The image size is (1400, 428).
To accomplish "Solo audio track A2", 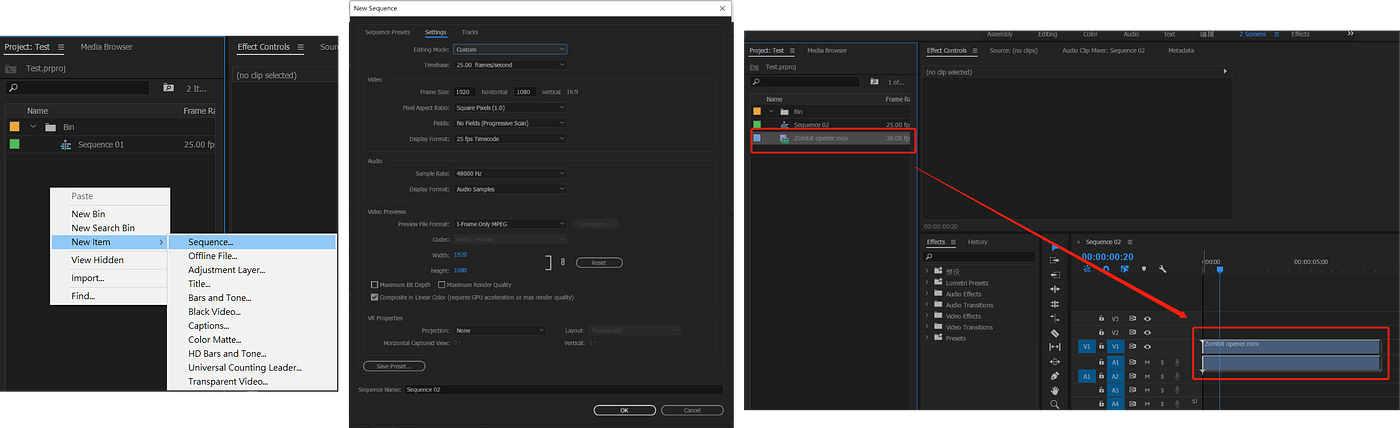I will pos(1162,376).
